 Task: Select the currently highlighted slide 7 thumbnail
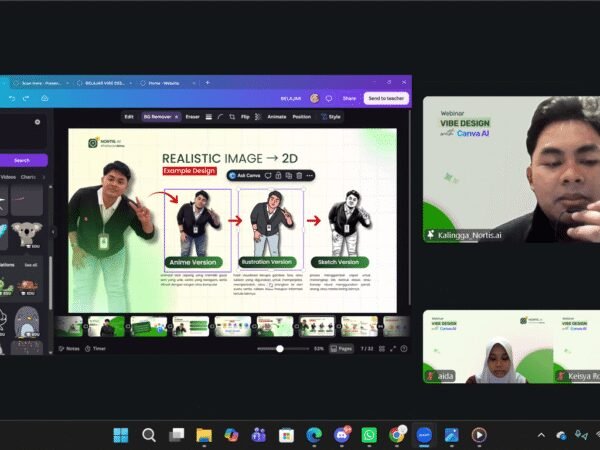[316, 326]
